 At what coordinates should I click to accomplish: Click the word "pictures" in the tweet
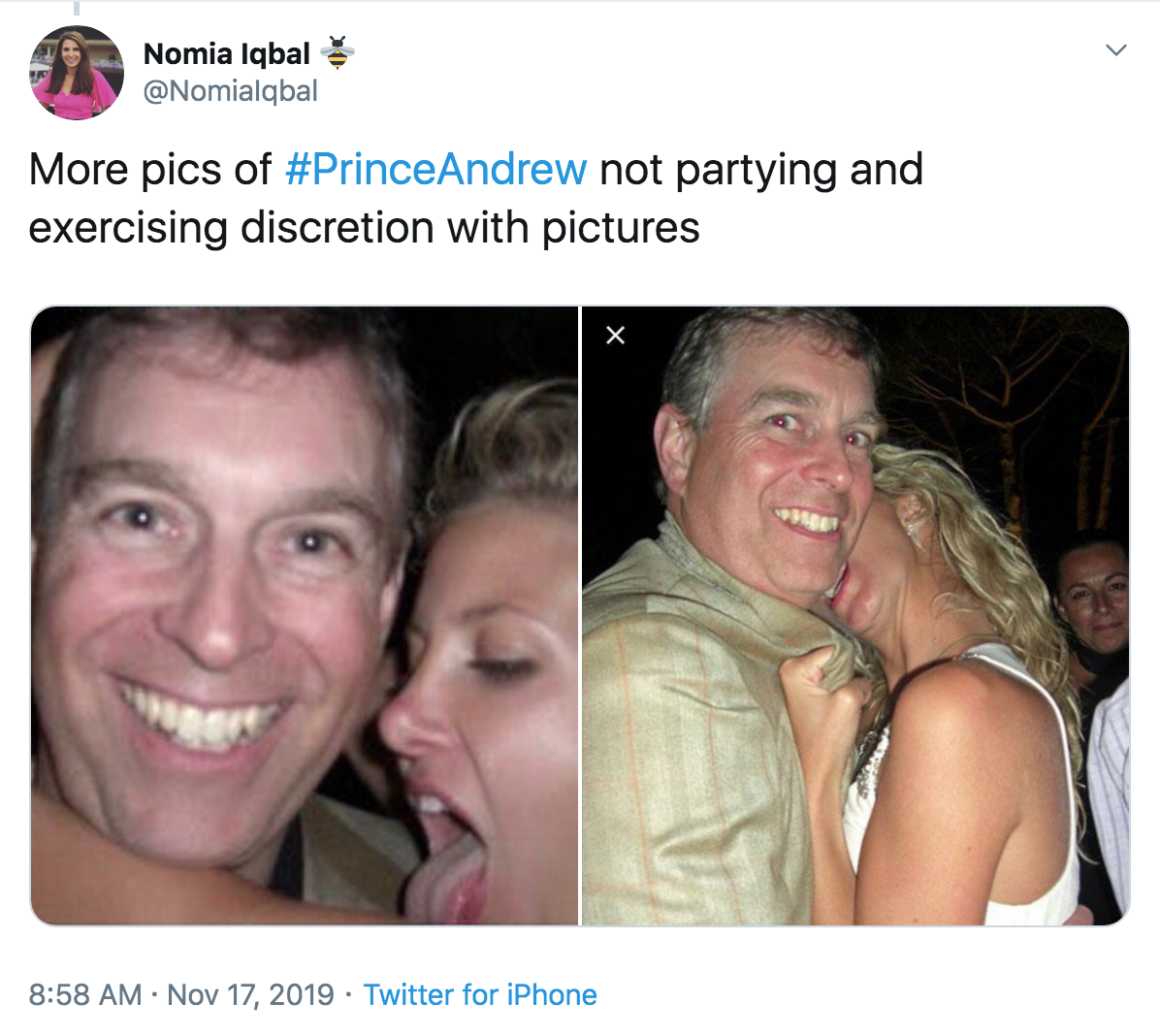coord(621,228)
